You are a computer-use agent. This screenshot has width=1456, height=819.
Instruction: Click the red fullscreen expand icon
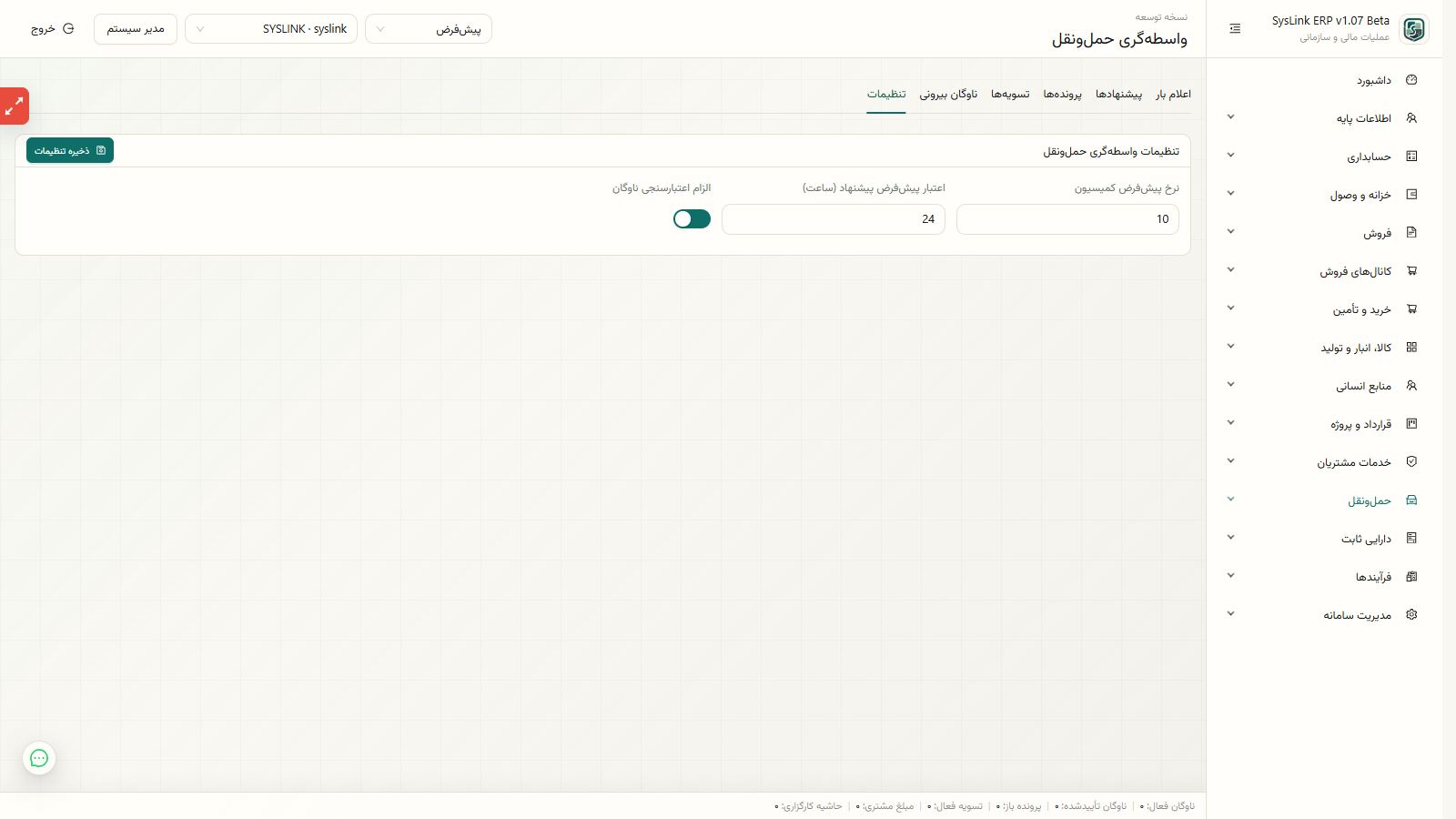coord(15,106)
